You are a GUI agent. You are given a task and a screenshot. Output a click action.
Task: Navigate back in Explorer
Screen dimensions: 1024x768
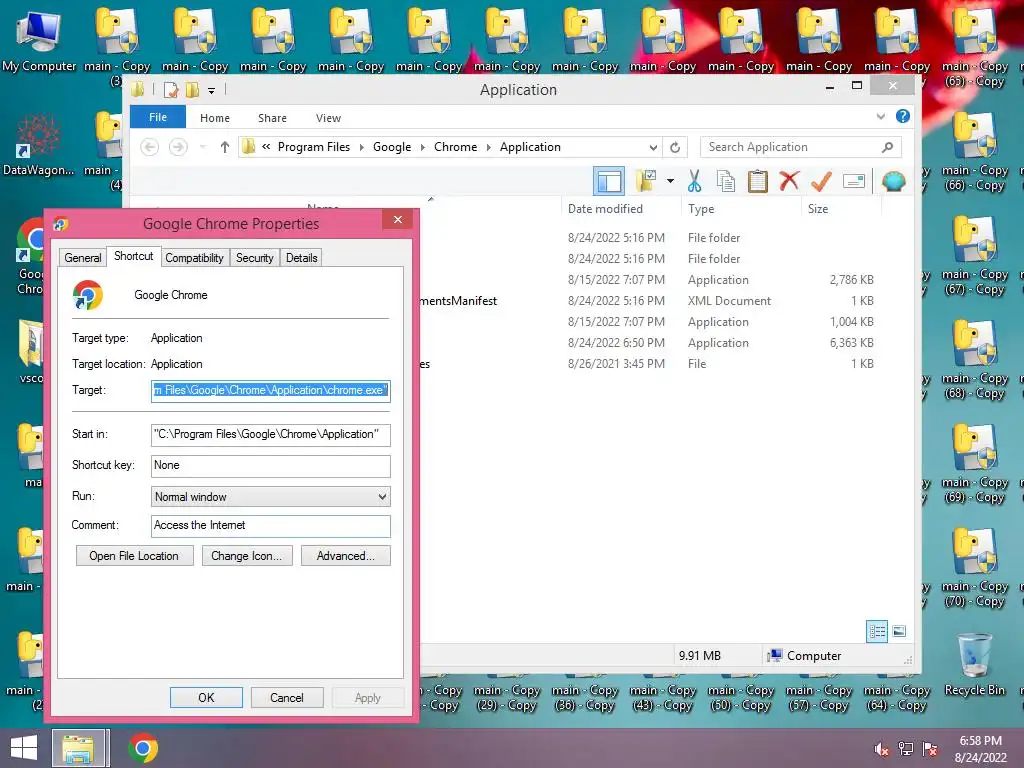(x=150, y=148)
